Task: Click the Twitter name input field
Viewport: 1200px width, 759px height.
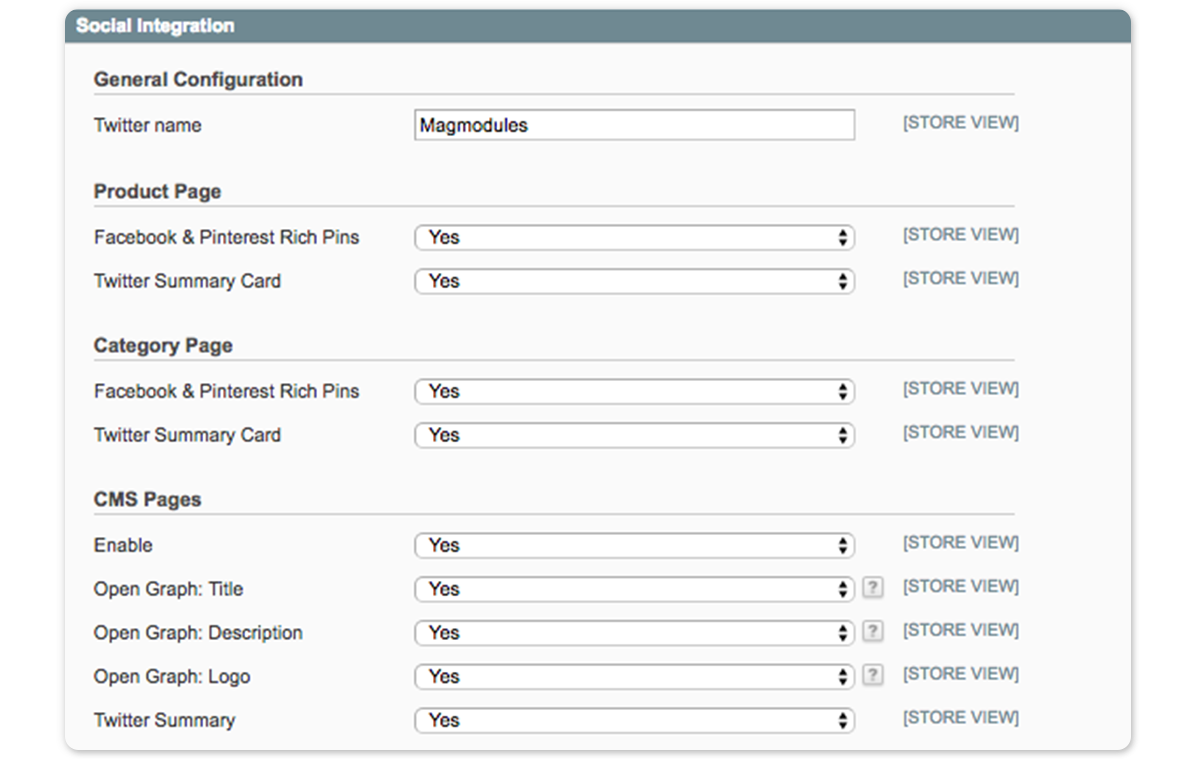Action: [x=634, y=125]
